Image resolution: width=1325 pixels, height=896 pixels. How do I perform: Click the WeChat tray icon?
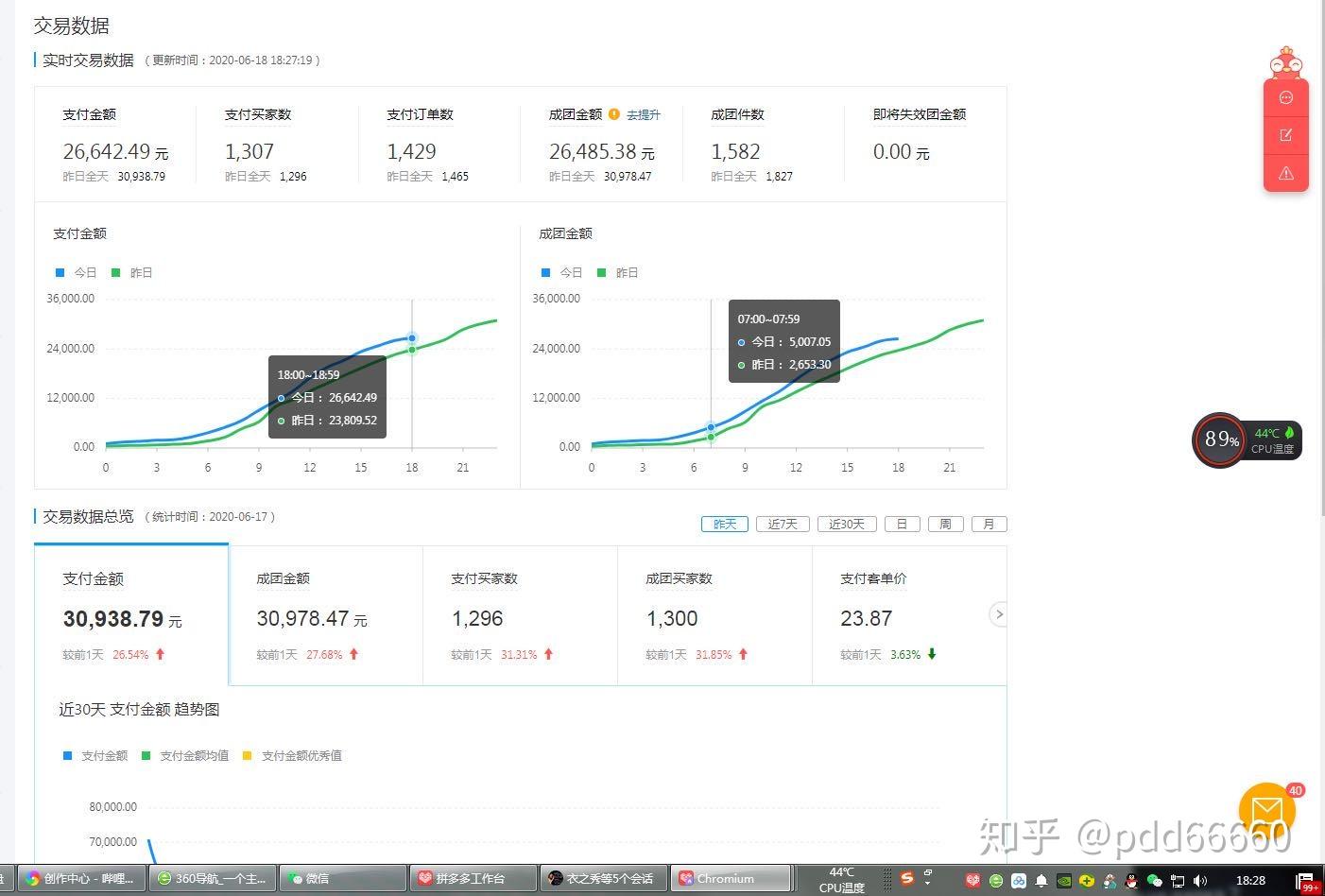[1154, 881]
